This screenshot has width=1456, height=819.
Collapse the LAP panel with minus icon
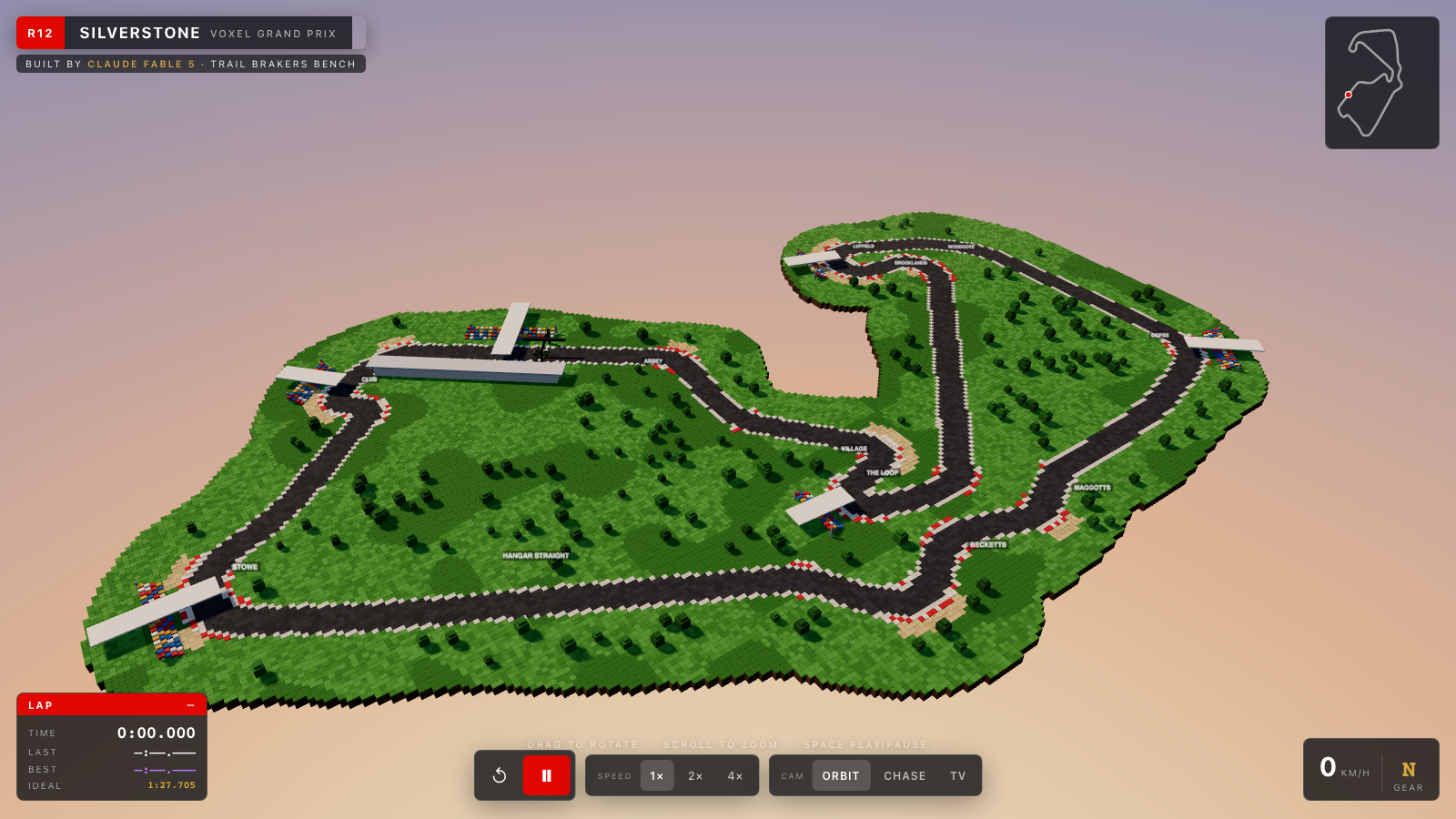point(190,705)
